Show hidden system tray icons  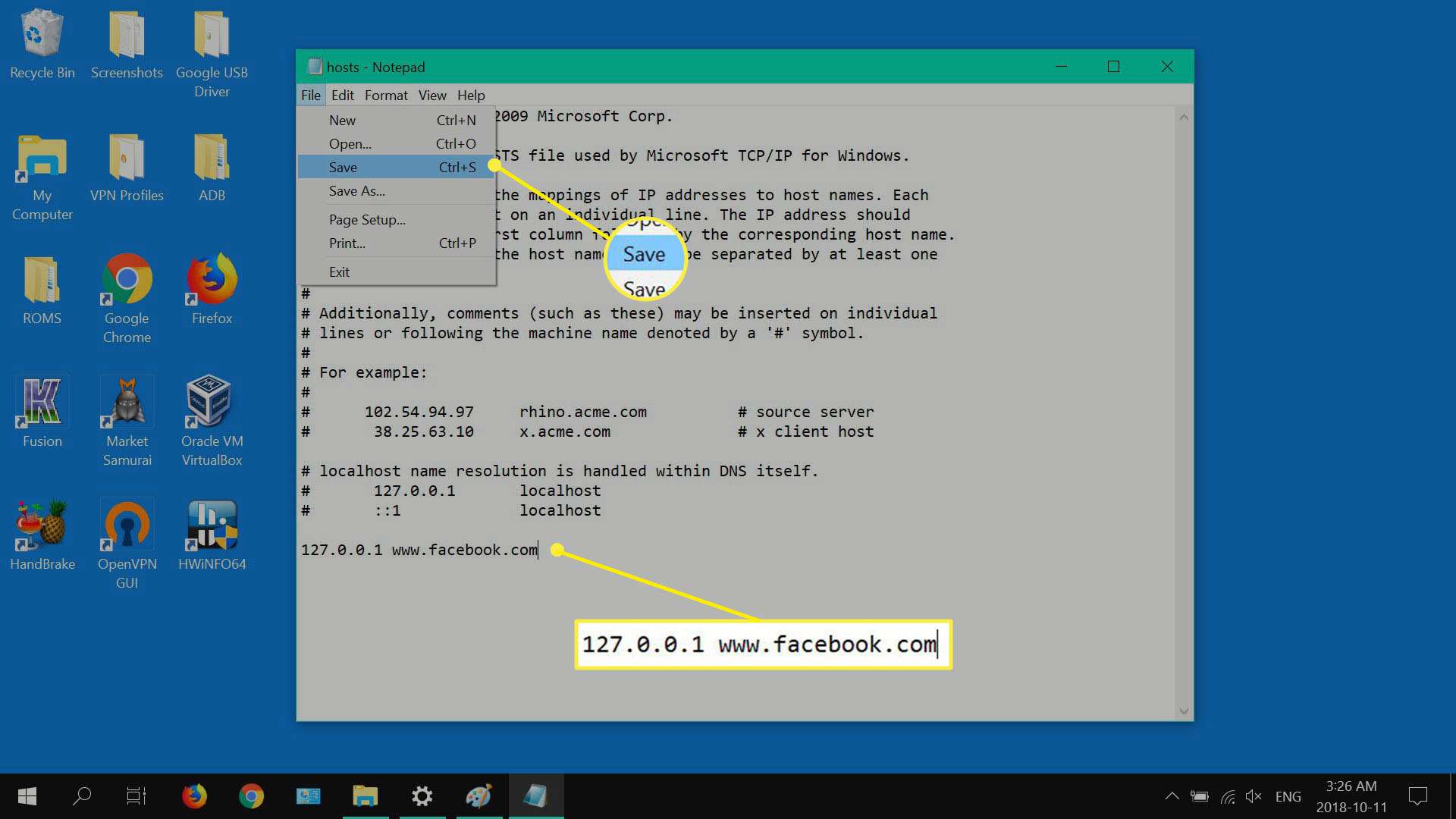point(1172,796)
